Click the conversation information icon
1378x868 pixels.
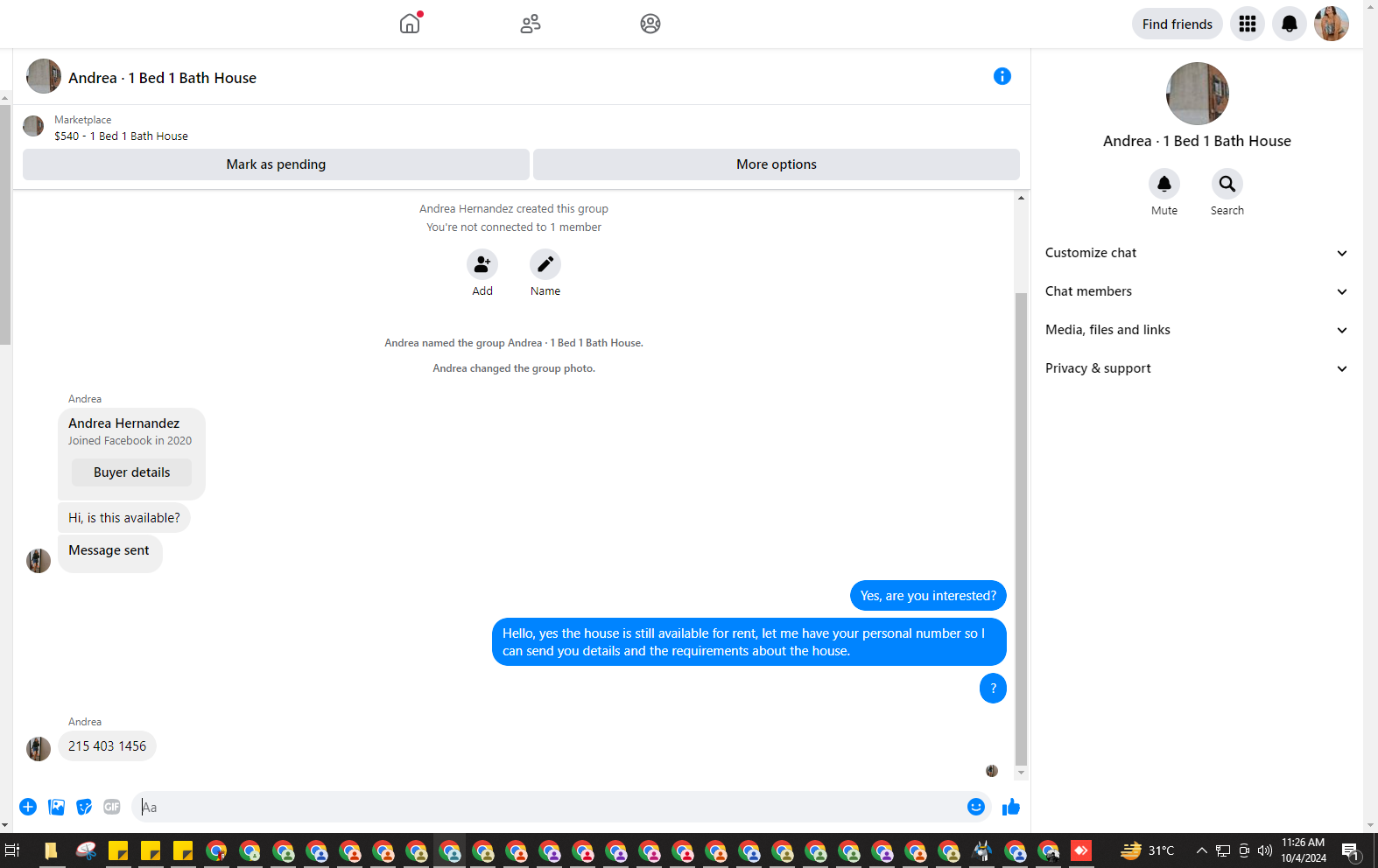click(x=1002, y=76)
